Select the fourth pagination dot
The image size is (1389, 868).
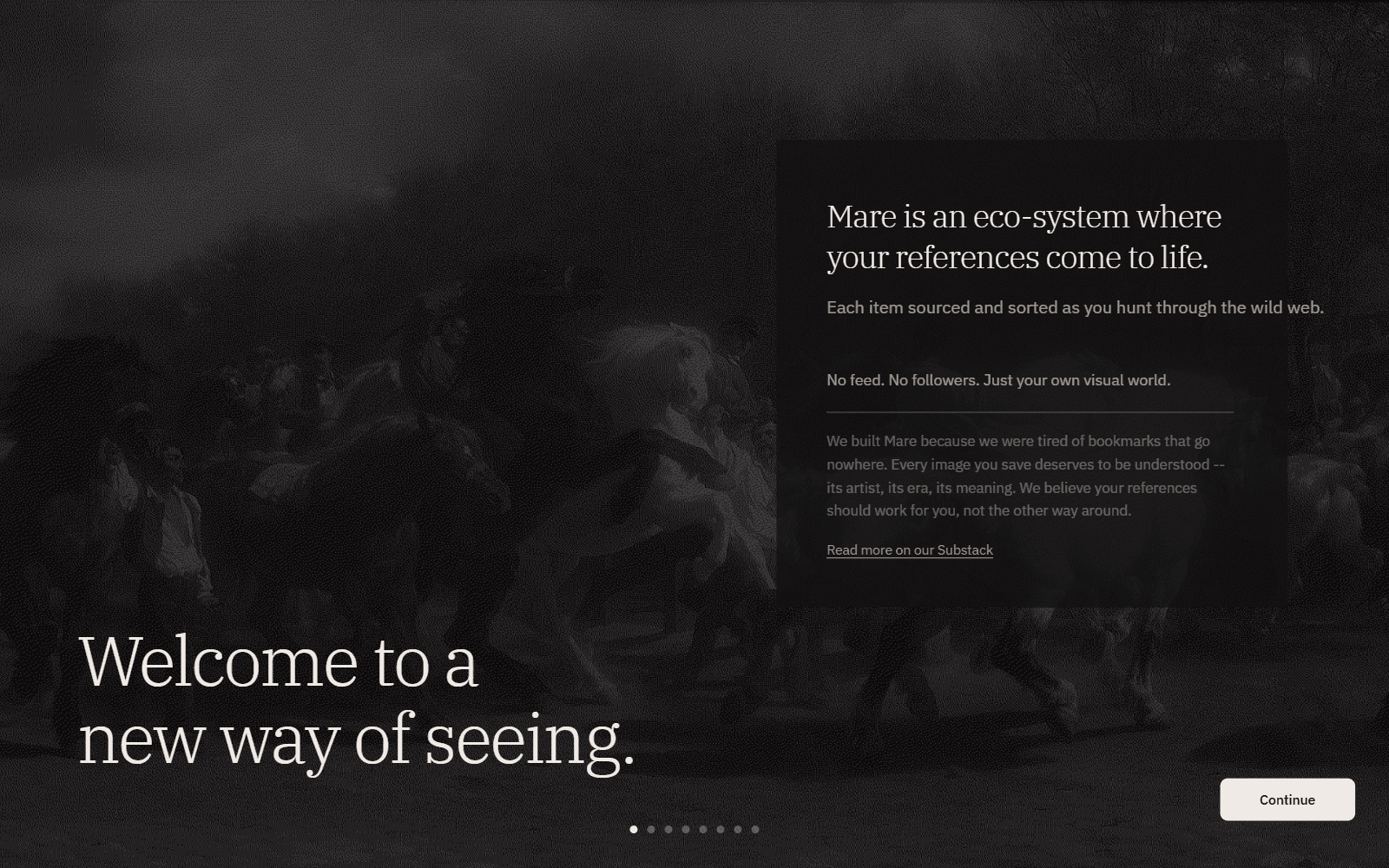click(686, 829)
